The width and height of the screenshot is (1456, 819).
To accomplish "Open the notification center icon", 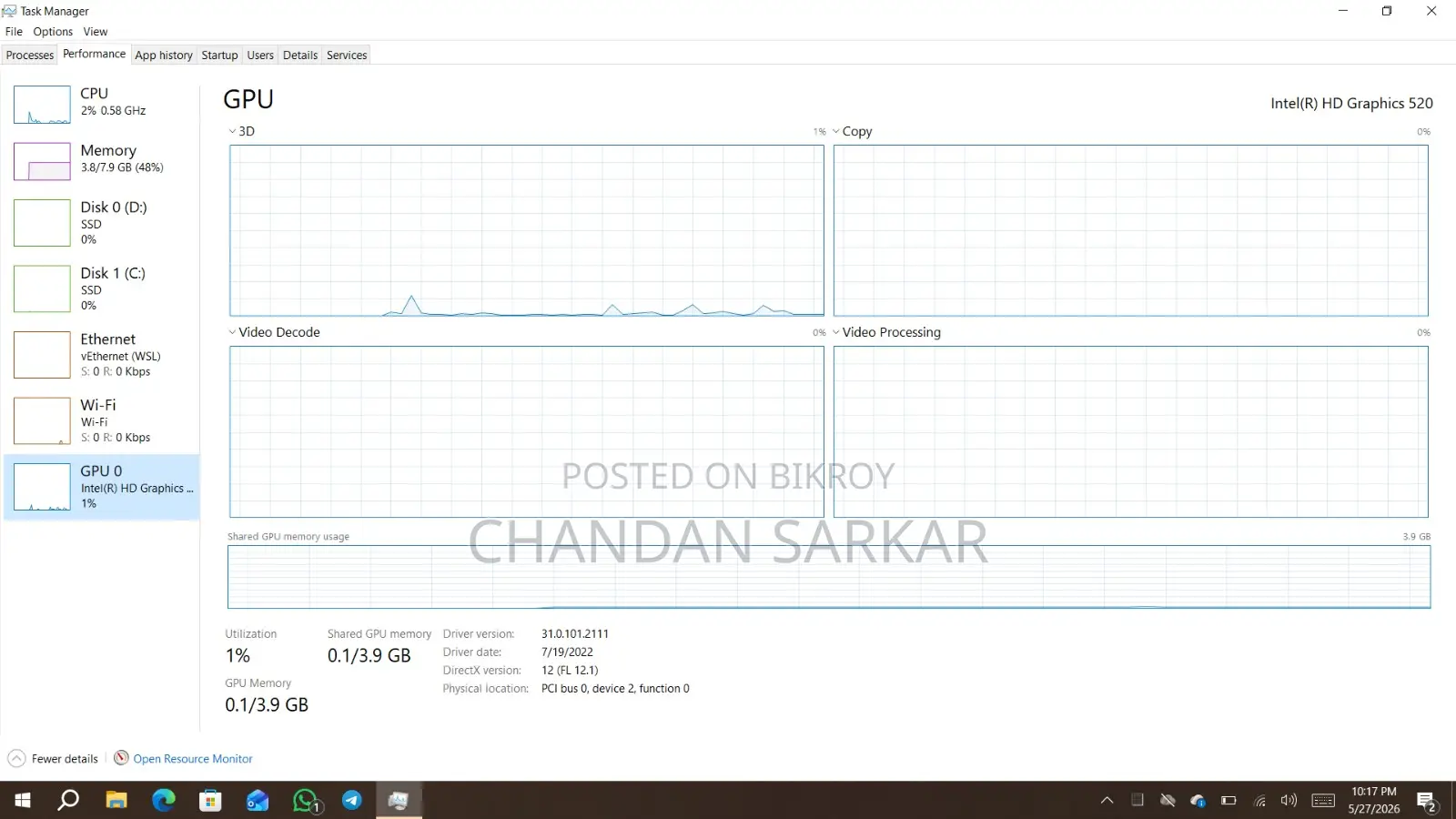I will pyautogui.click(x=1427, y=801).
